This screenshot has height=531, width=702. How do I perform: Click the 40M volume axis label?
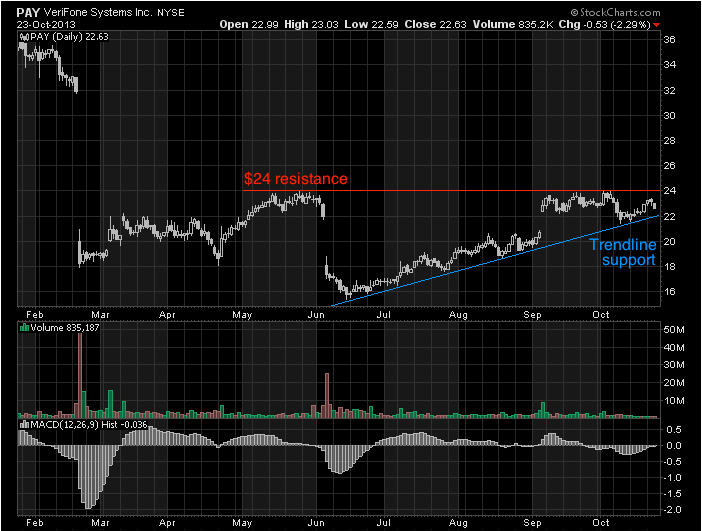(674, 348)
